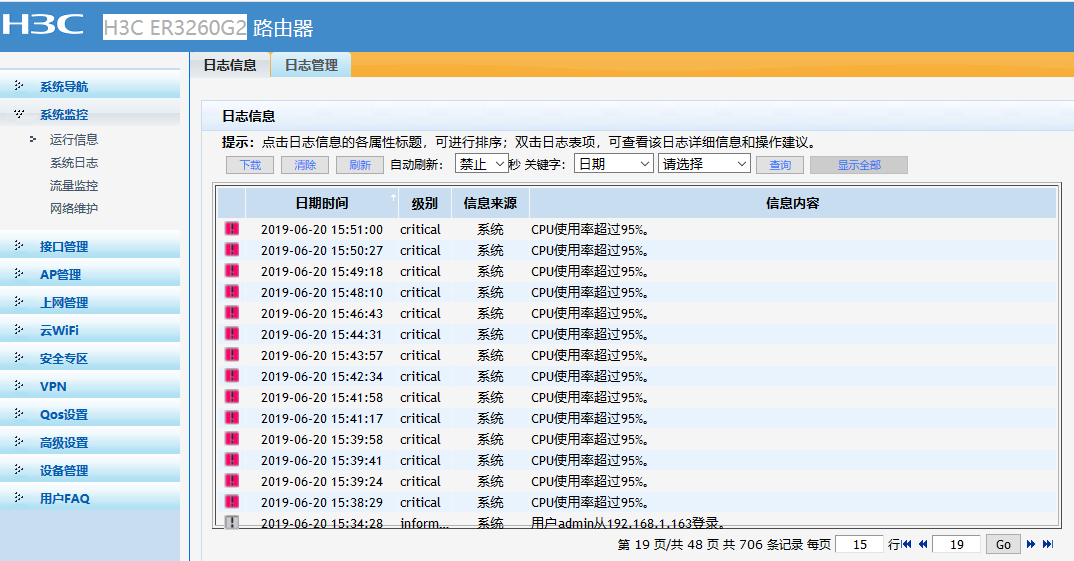Open 运行信息 submenu item
Image resolution: width=1074 pixels, height=561 pixels.
pos(74,139)
